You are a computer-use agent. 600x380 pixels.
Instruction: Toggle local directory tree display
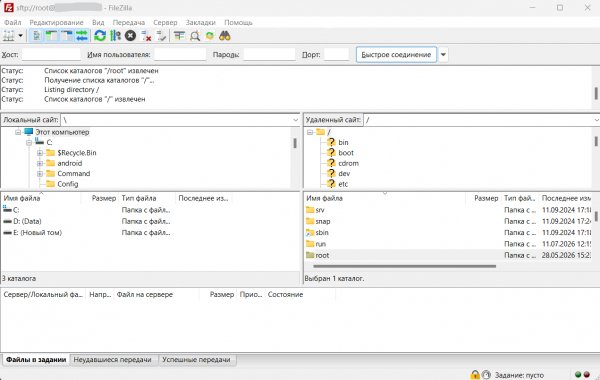[x=52, y=36]
